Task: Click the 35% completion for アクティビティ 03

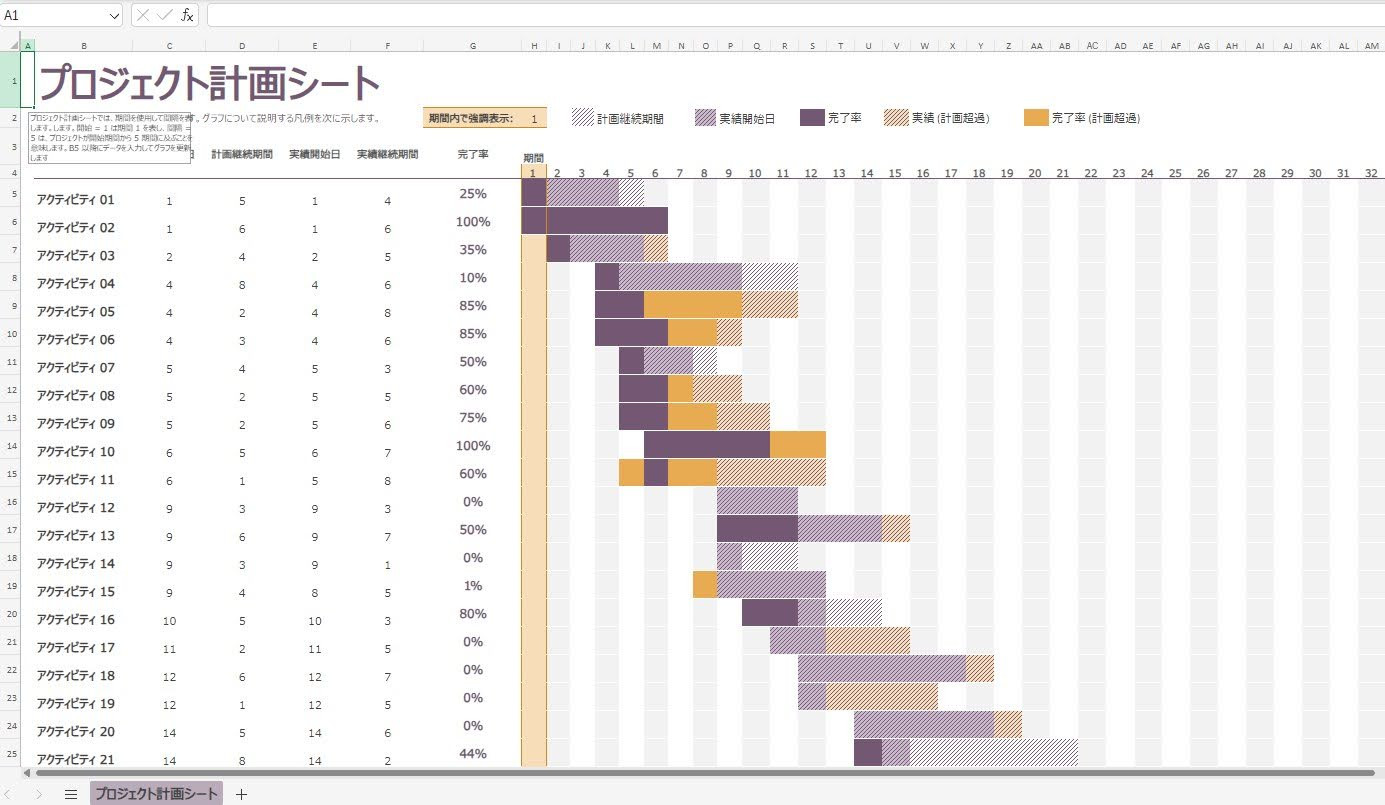Action: pyautogui.click(x=473, y=250)
